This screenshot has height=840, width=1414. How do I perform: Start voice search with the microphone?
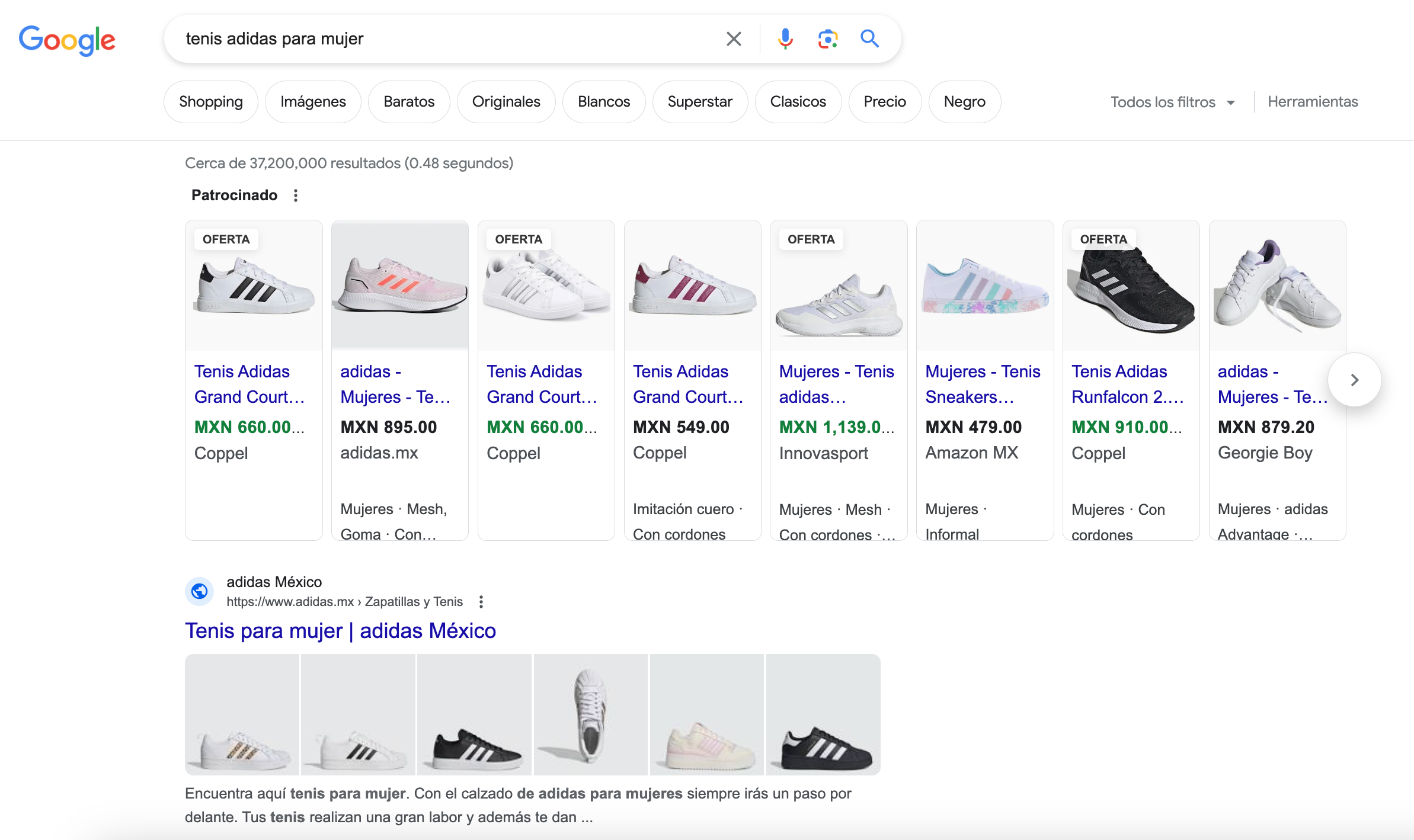click(785, 39)
